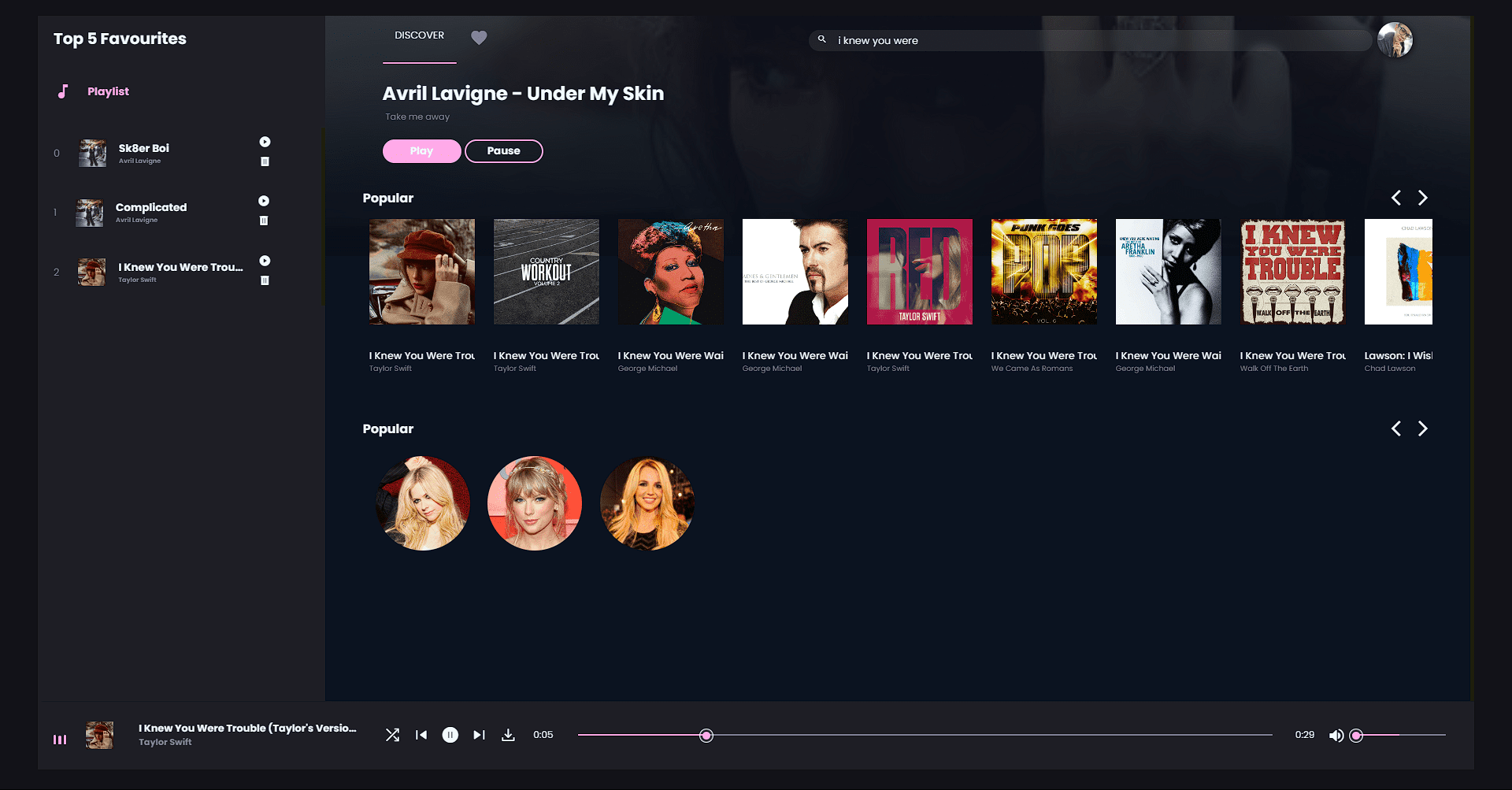Click the search field with 'i knew you were'
Screen dimensions: 1512x790
point(1091,40)
